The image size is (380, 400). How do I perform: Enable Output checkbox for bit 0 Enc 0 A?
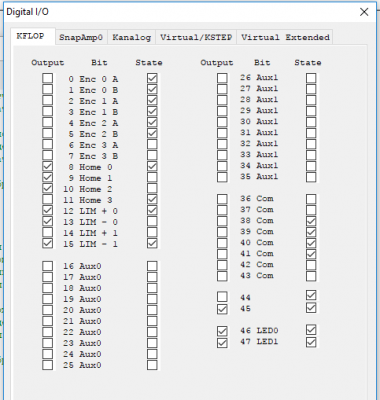point(48,78)
